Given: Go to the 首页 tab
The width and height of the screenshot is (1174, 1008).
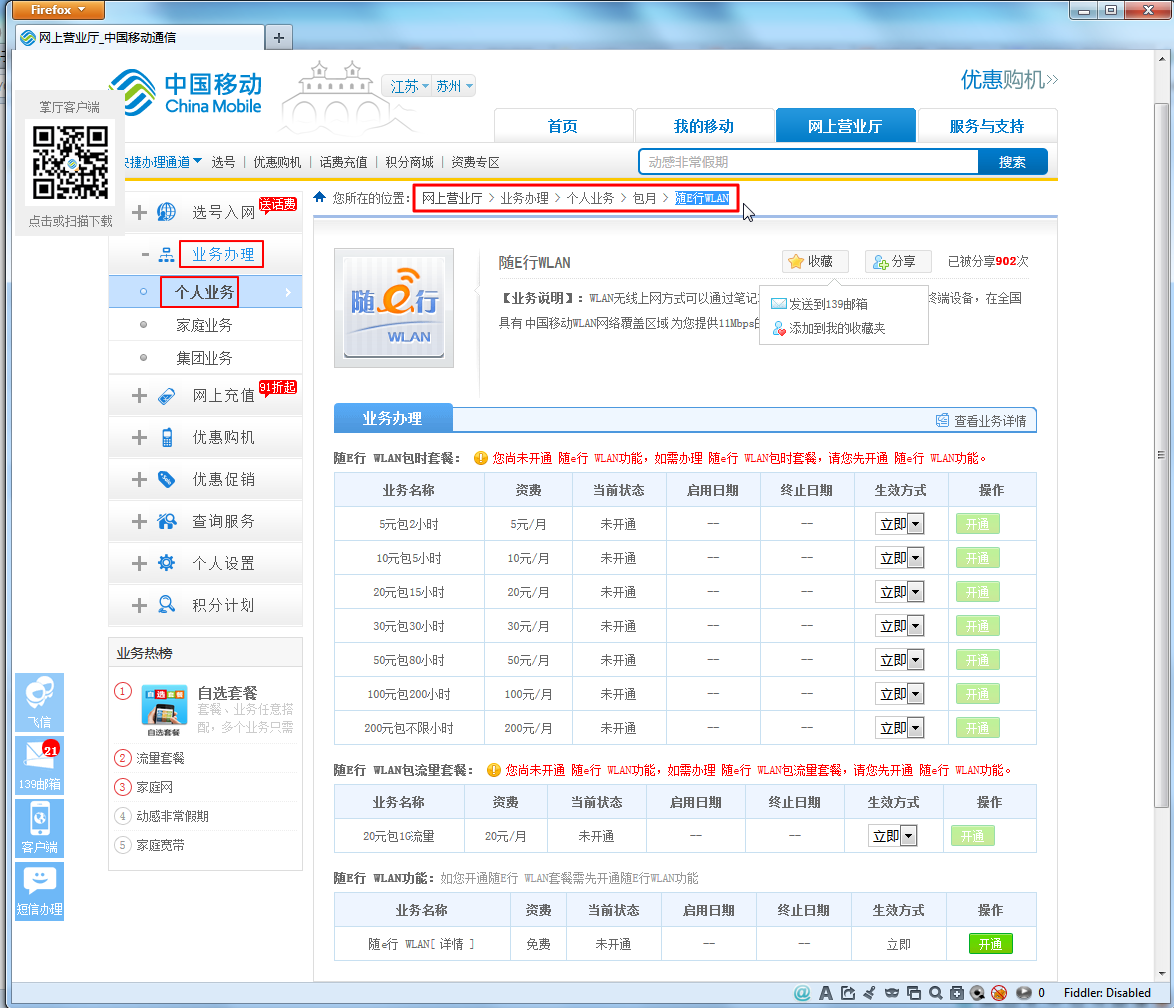Looking at the screenshot, I should coord(563,126).
